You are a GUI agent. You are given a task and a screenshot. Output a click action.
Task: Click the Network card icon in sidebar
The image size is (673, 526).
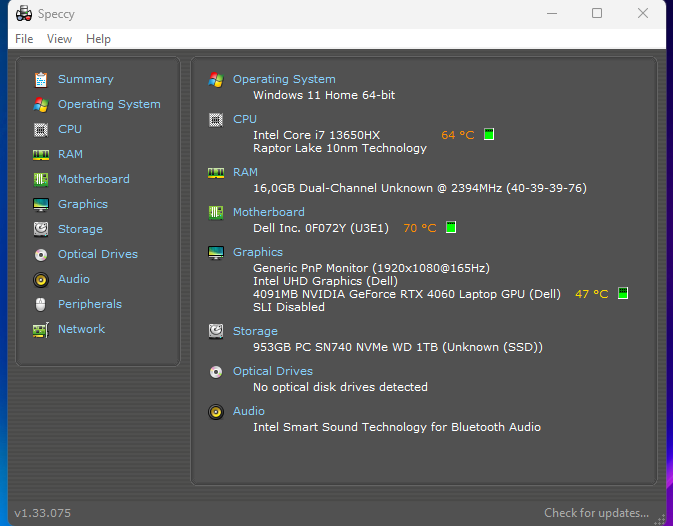41,330
